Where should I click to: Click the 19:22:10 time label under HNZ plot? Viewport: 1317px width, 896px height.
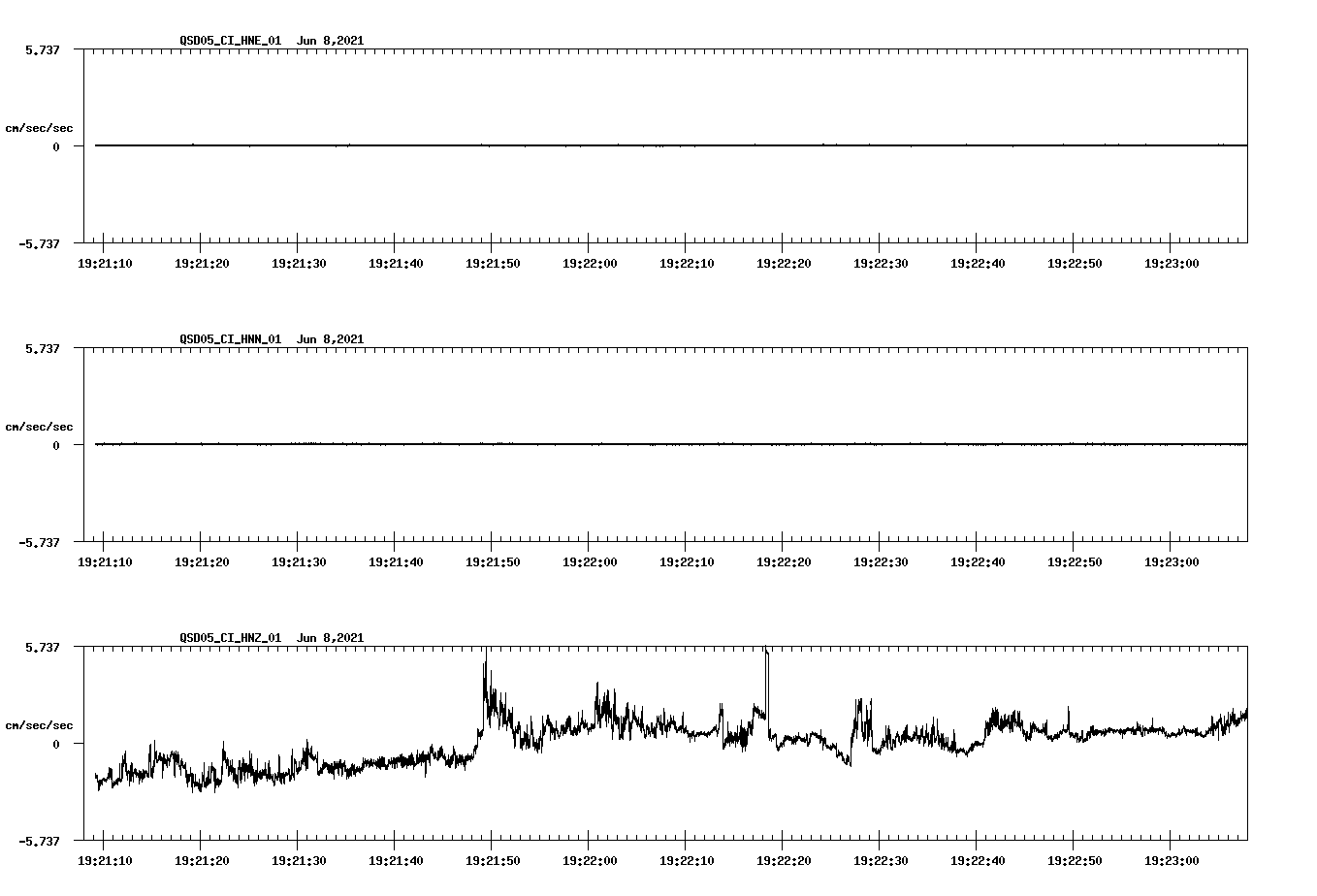686,861
